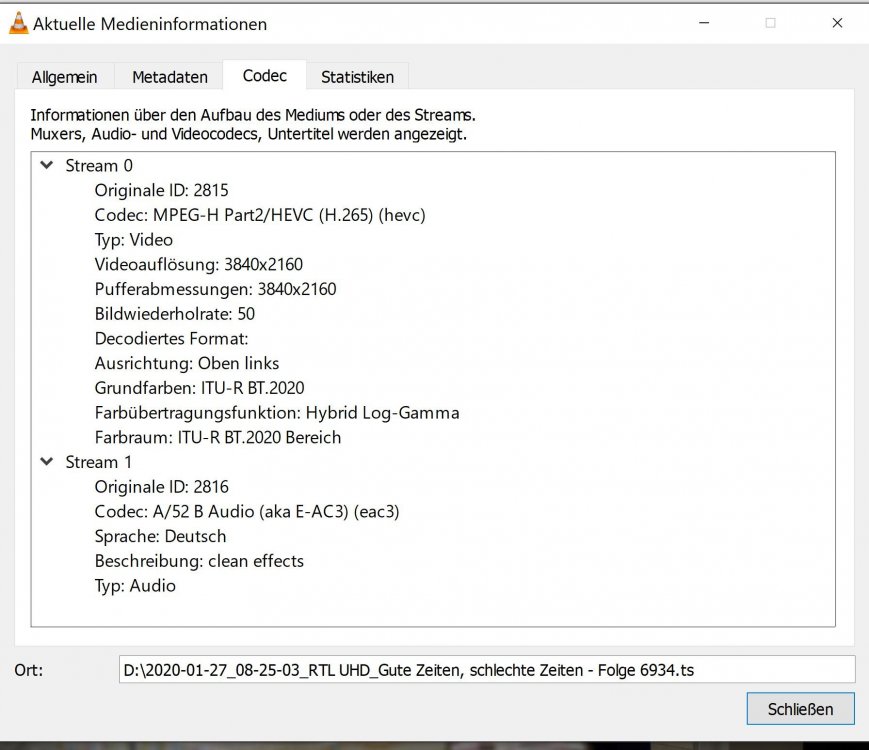The image size is (869, 750).
Task: Select 'Originale ID: 2816' row
Action: click(161, 487)
